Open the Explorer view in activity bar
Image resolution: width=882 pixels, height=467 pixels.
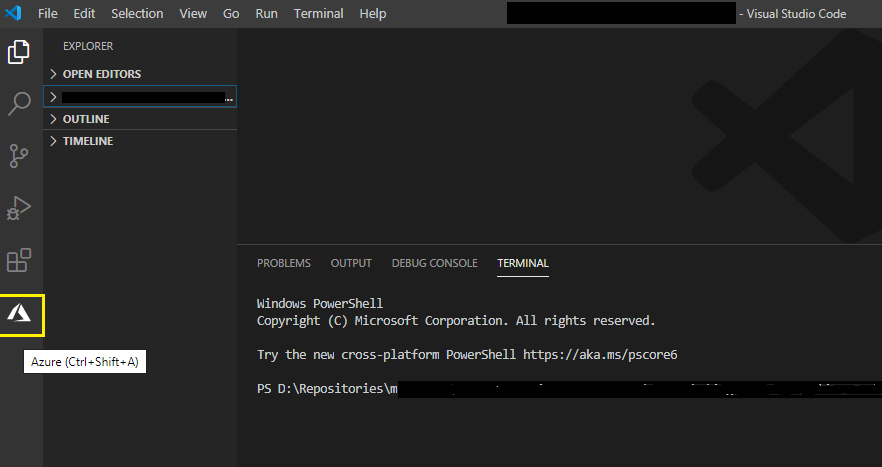click(19, 52)
